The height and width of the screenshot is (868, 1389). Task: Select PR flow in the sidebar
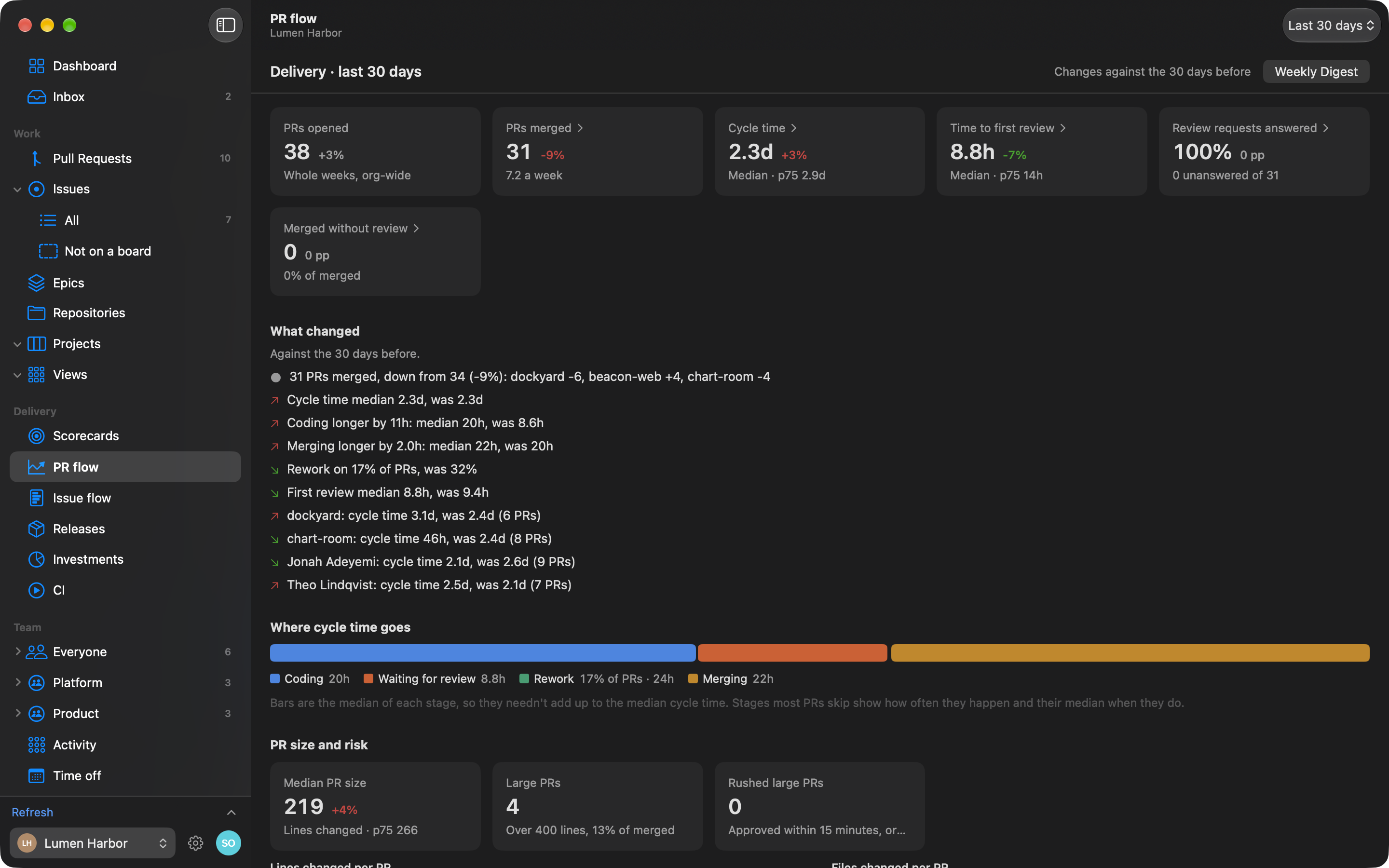125,467
